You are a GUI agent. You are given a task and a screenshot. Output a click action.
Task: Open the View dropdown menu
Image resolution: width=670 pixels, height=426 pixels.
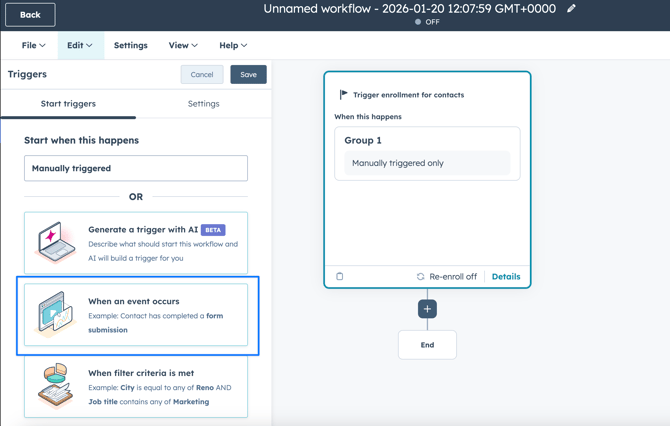click(183, 45)
